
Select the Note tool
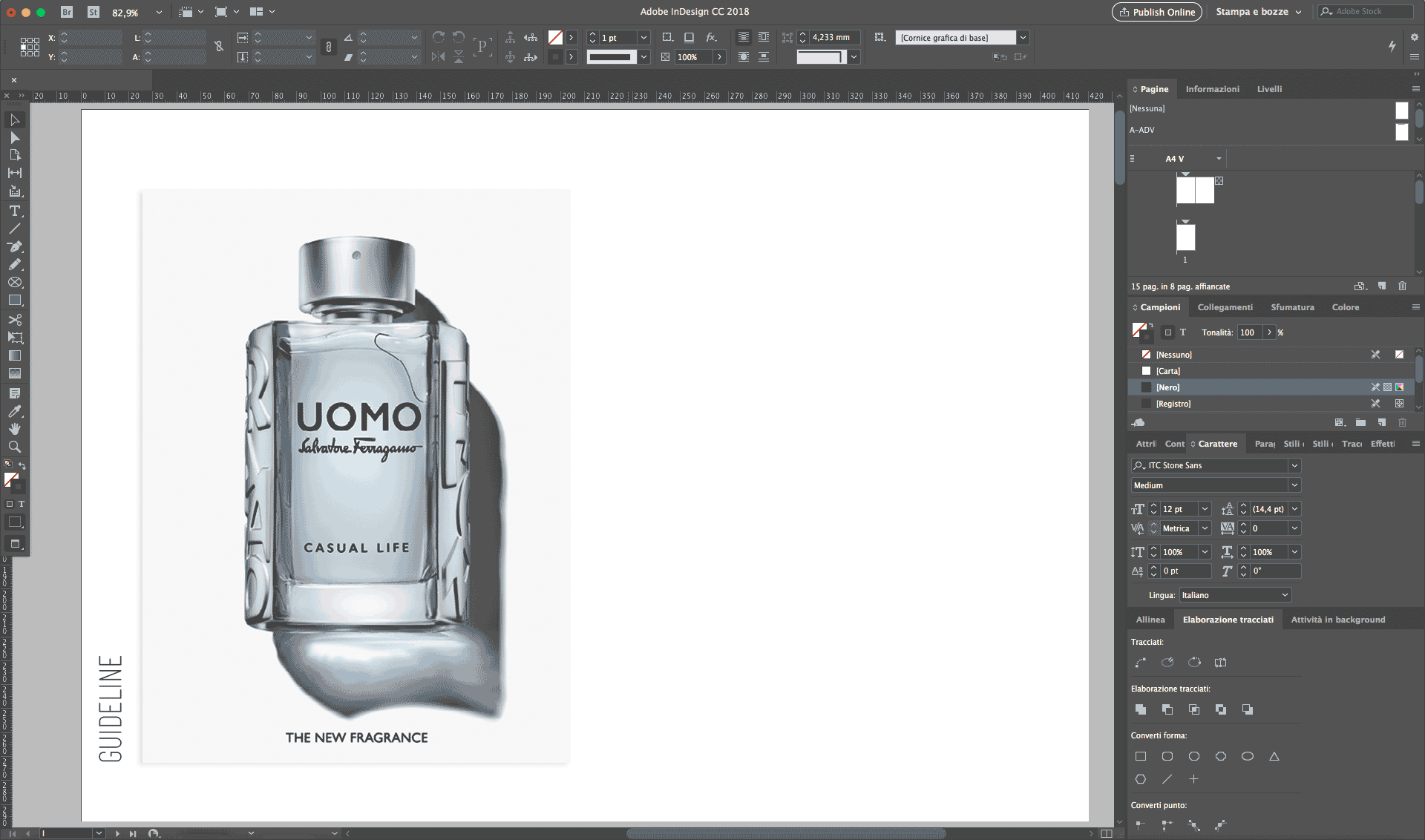tap(15, 393)
